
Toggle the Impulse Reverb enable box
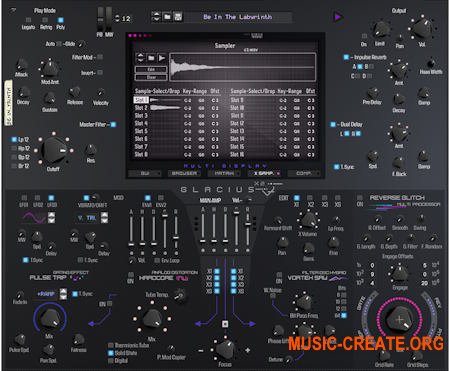coord(346,57)
